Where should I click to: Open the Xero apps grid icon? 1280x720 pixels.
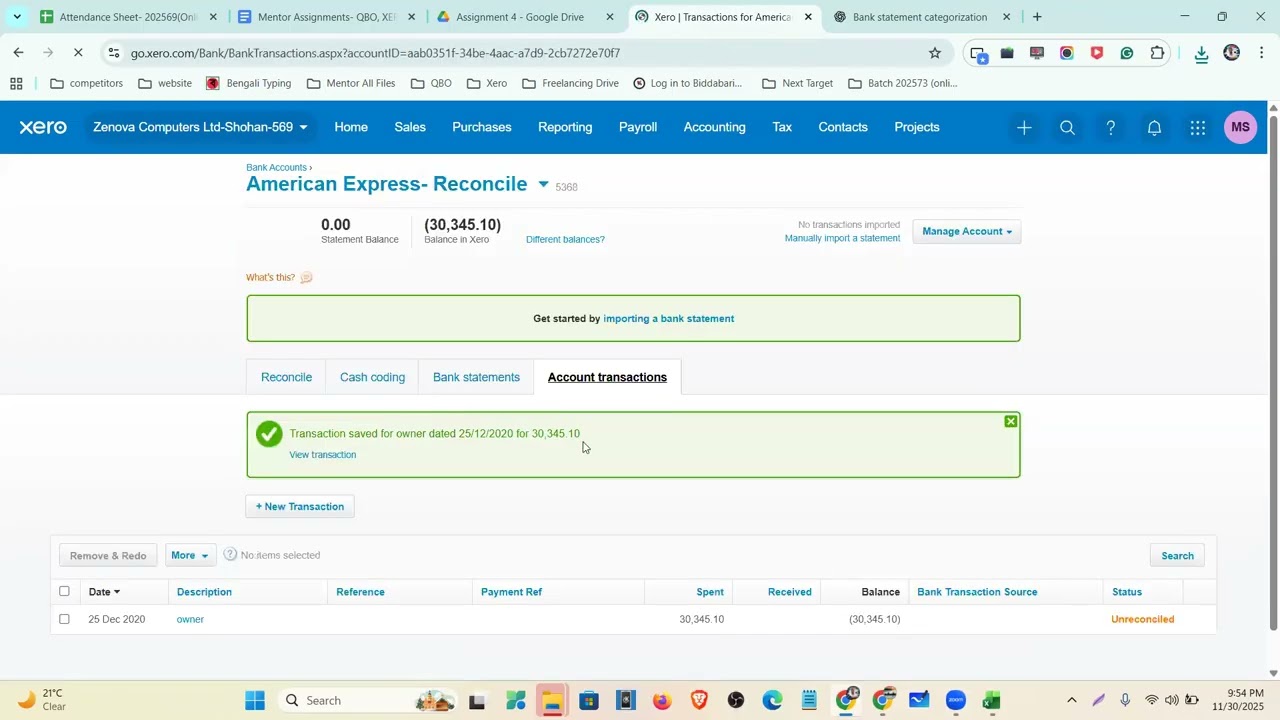[x=1197, y=128]
